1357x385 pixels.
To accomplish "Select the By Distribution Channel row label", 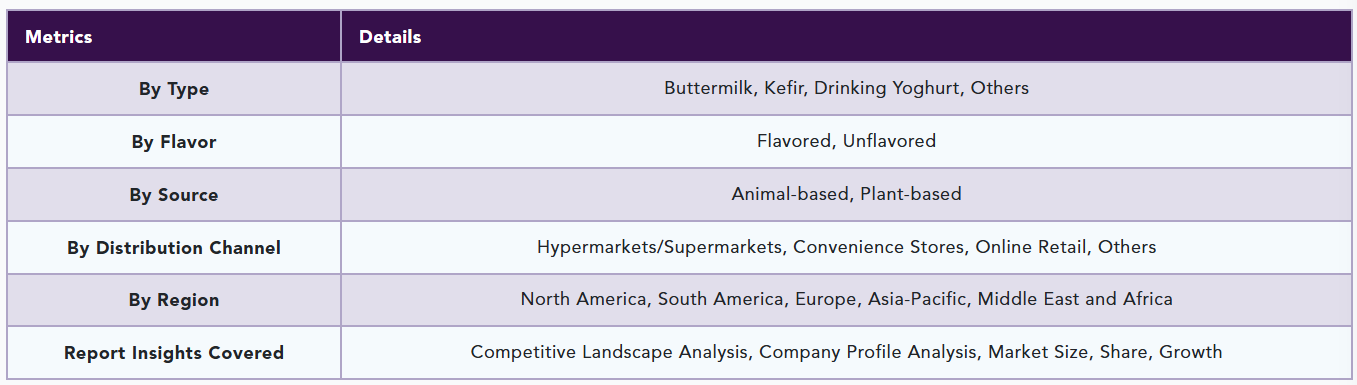I will [174, 248].
